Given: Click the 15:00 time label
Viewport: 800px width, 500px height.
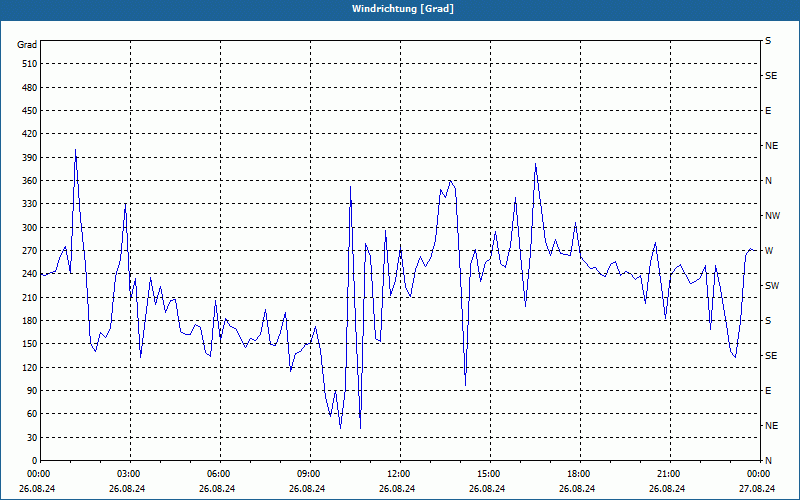Looking at the screenshot, I should 489,474.
